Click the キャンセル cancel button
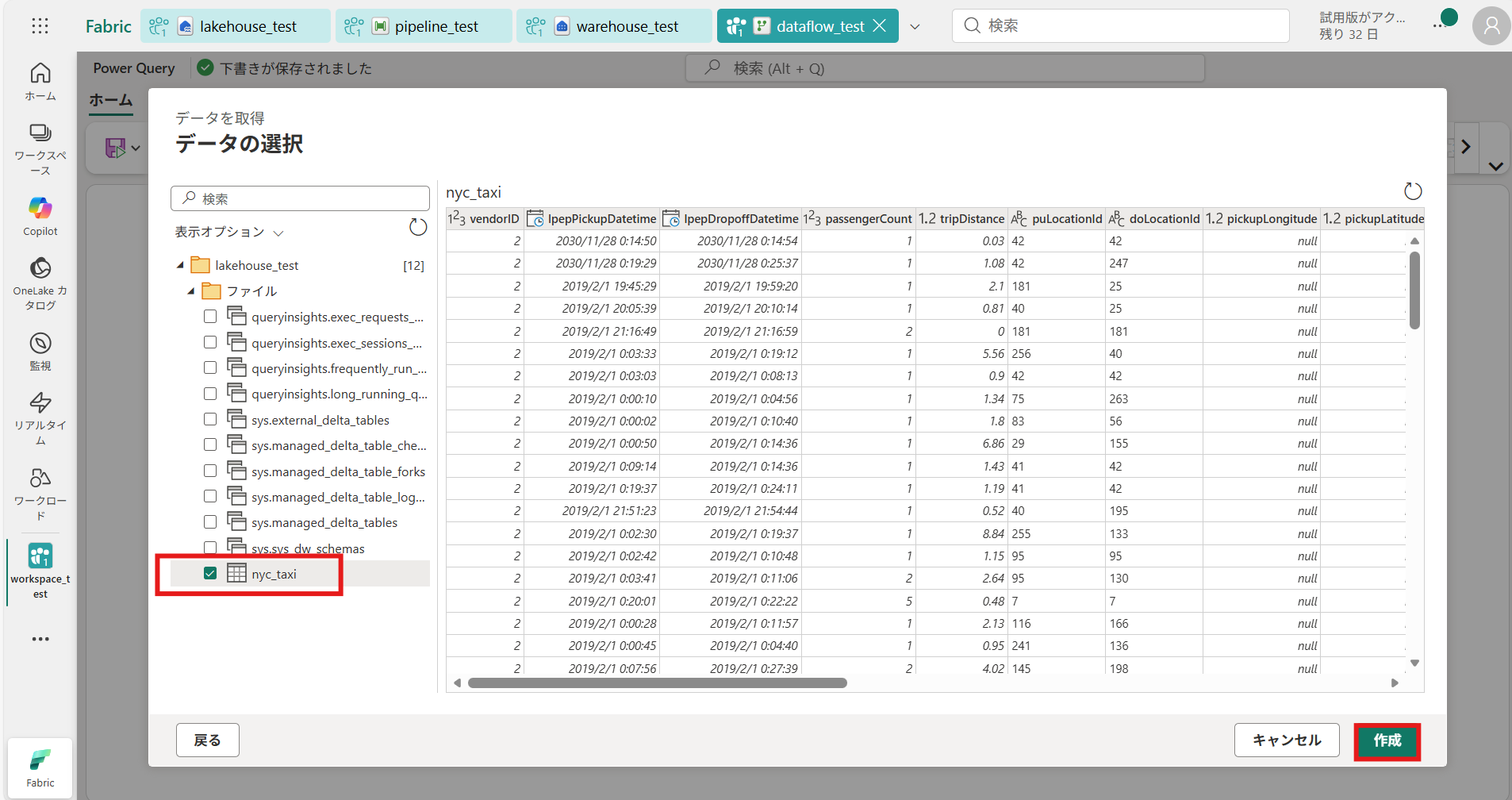The width and height of the screenshot is (1512, 800). pyautogui.click(x=1286, y=740)
